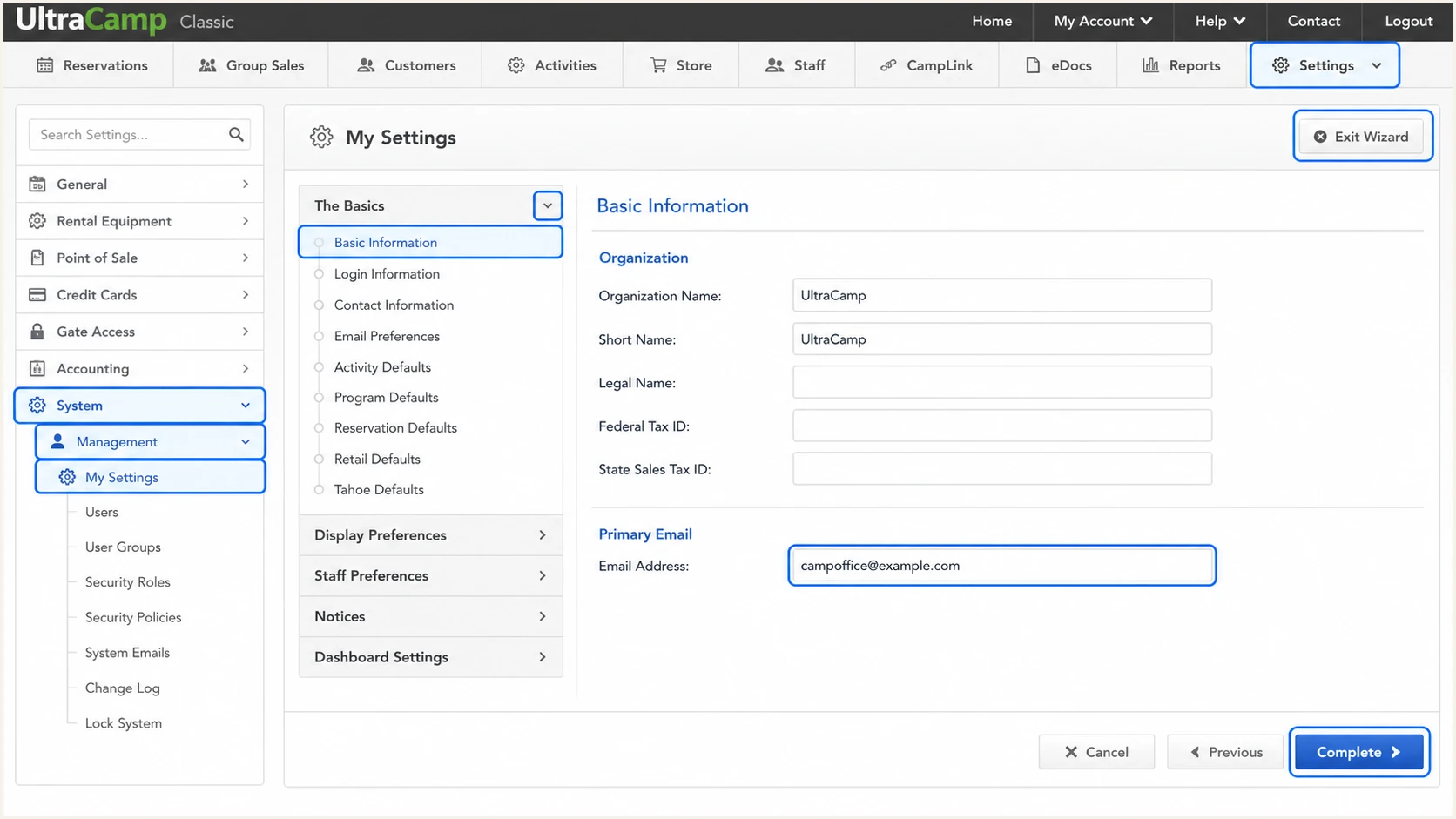Click the Short Name input field
This screenshot has width=1456, height=819.
(1002, 339)
